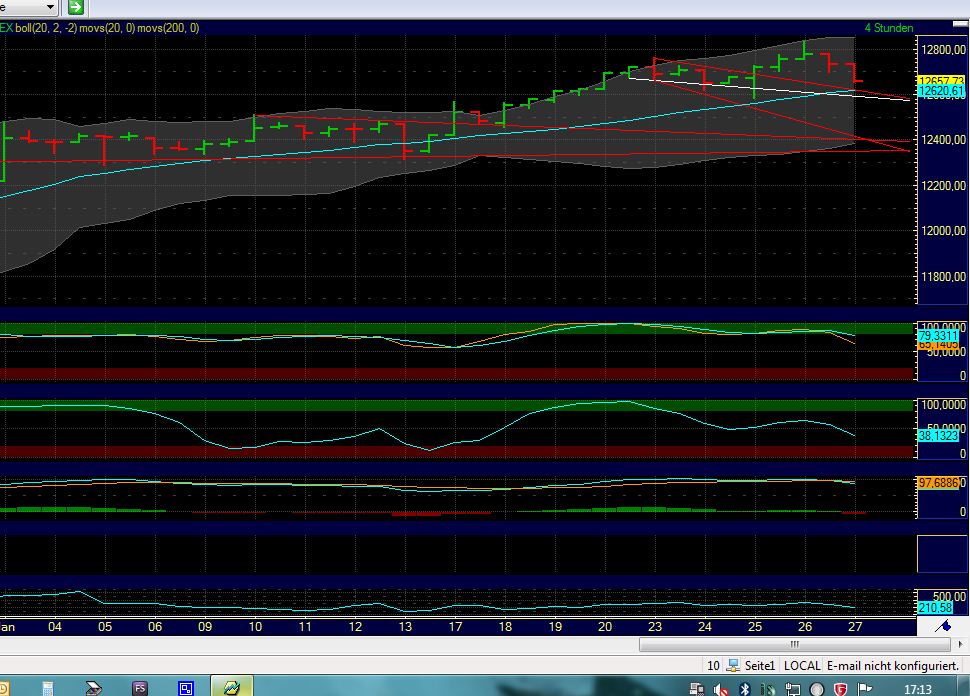Launch the green application icon on the taskbar

[x=233, y=689]
